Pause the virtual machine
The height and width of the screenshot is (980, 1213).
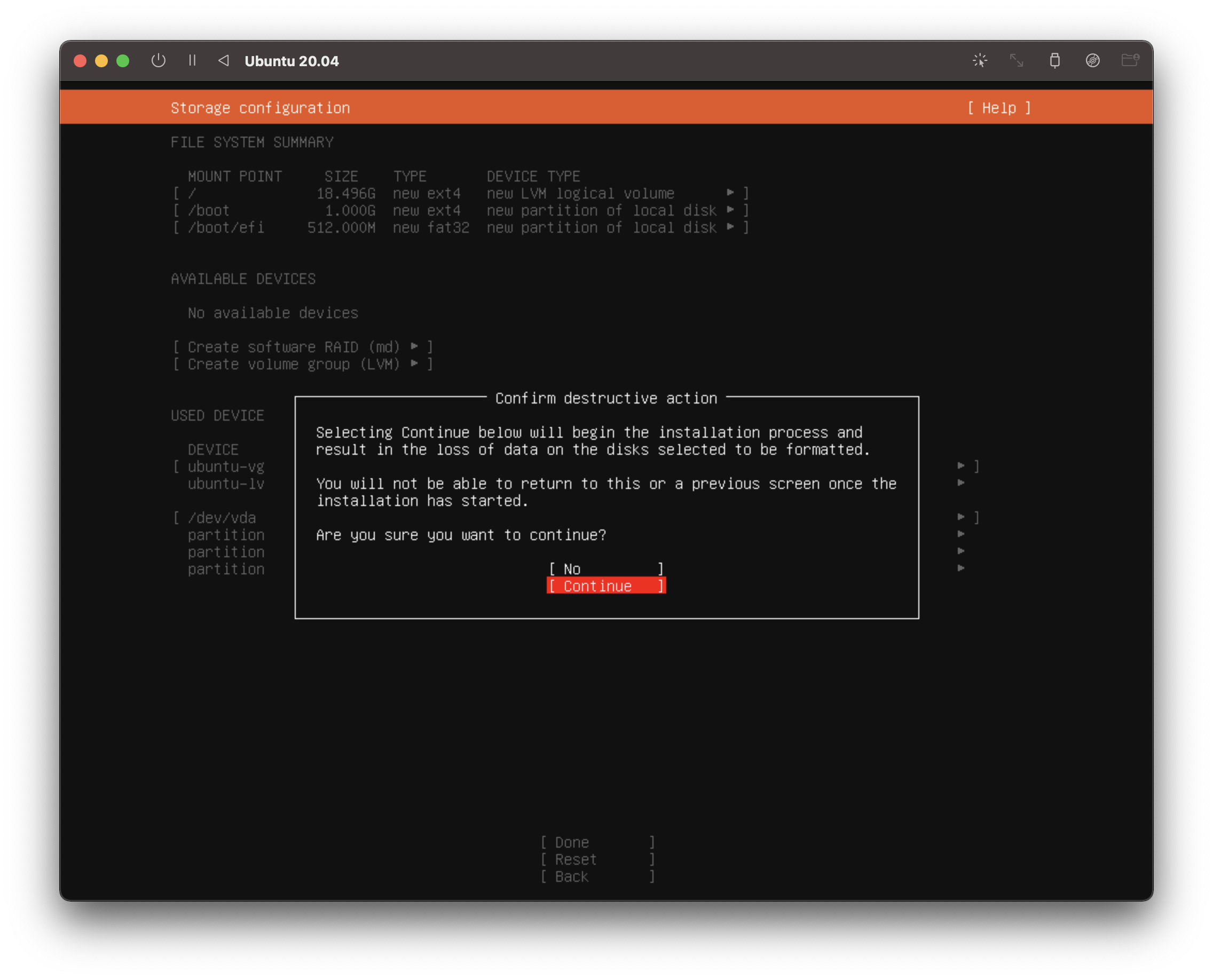(x=192, y=60)
